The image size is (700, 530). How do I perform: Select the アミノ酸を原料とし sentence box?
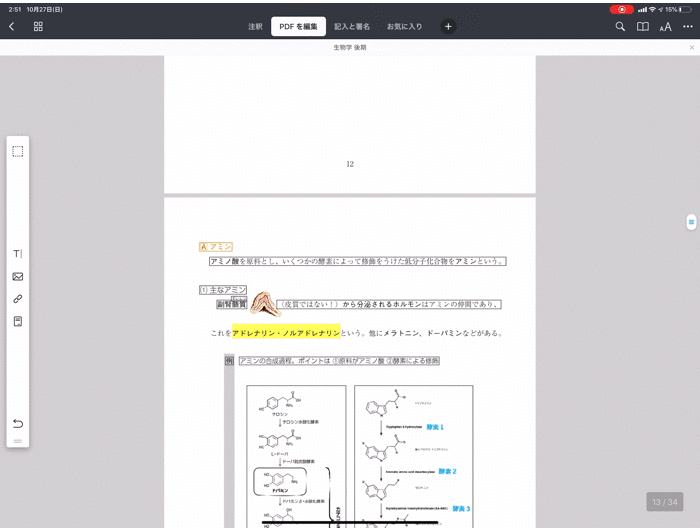pyautogui.click(x=358, y=261)
